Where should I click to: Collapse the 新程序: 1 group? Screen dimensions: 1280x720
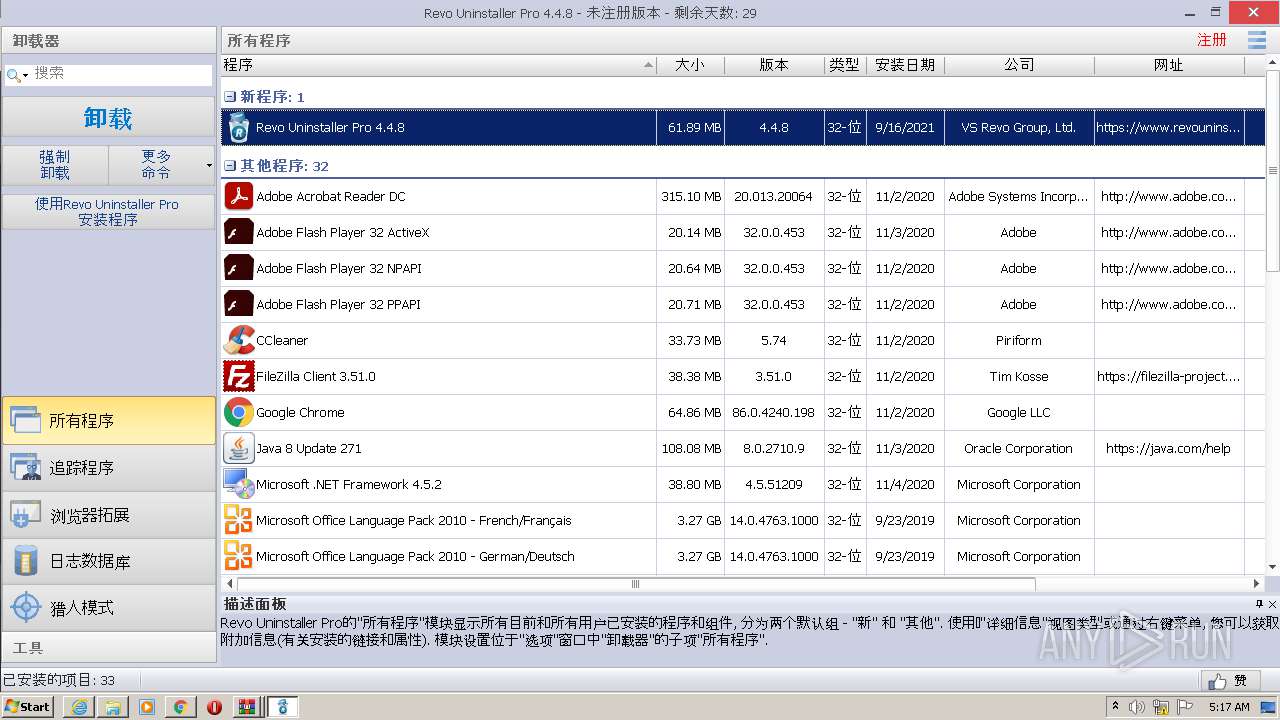(x=229, y=97)
